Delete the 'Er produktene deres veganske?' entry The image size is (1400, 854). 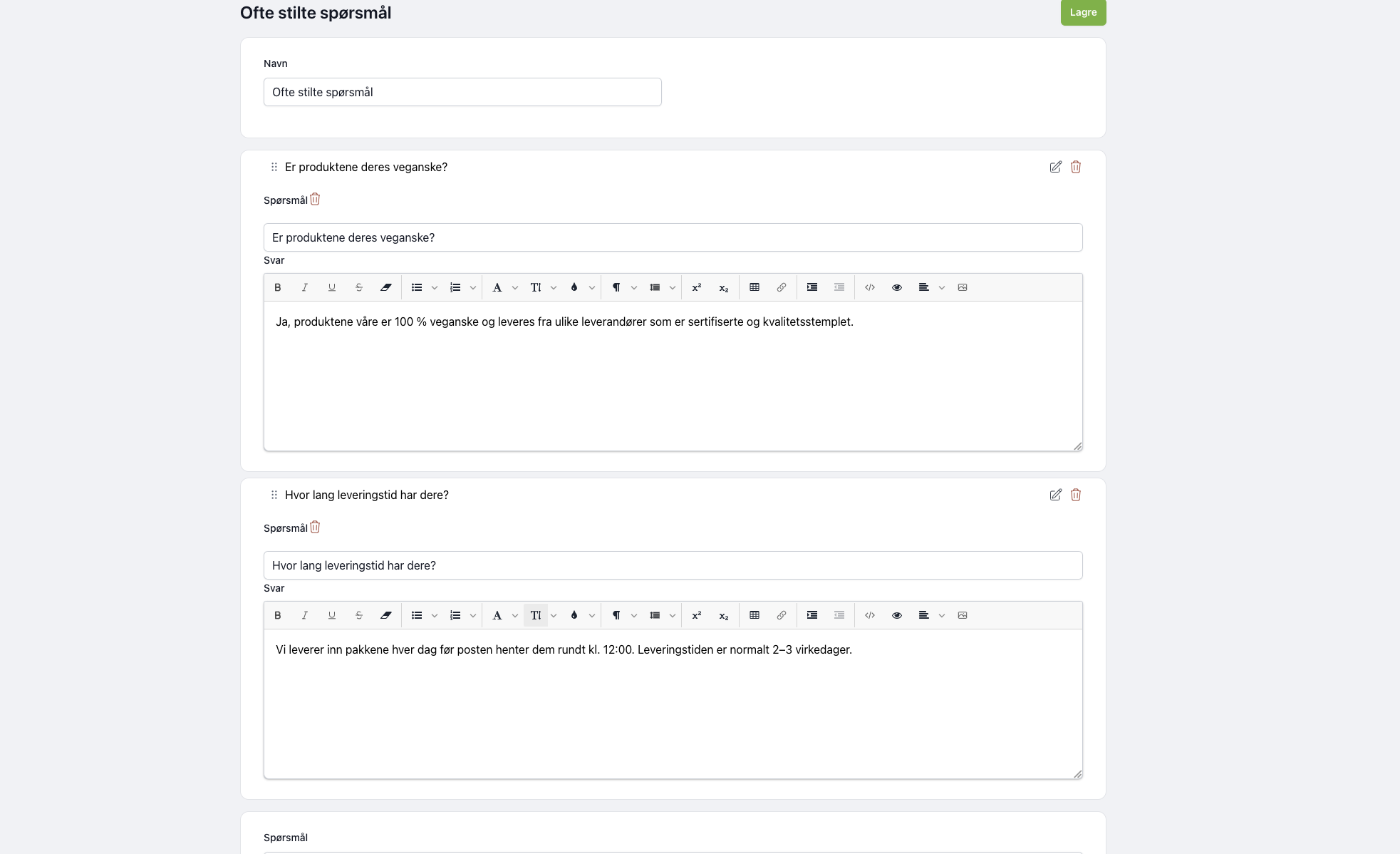click(1076, 167)
